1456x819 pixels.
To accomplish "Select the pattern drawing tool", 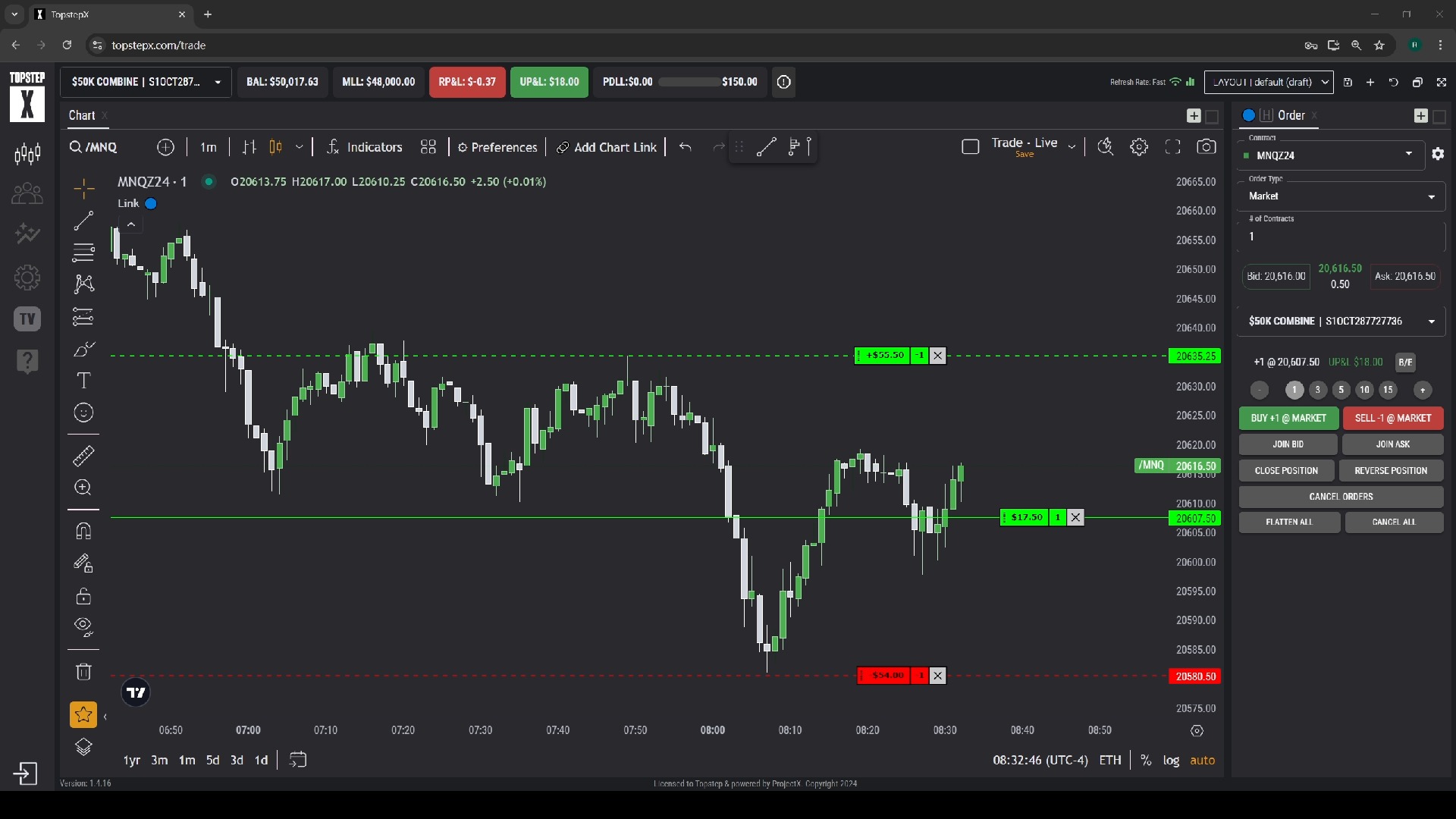I will pos(83,284).
